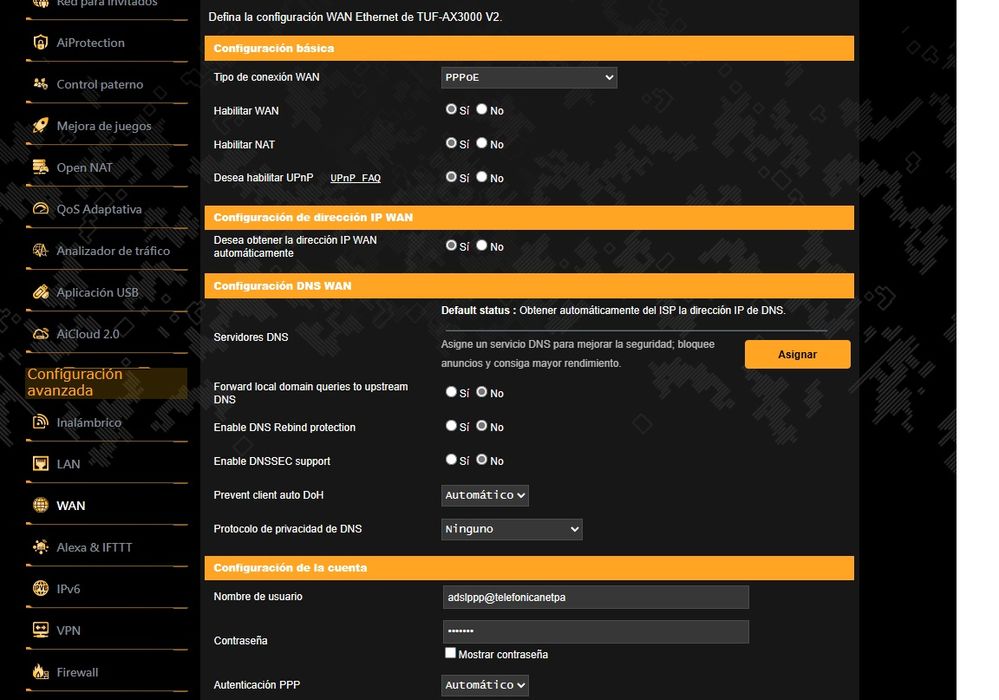Open Control paterno via its family icon
The width and height of the screenshot is (999, 700).
(x=40, y=85)
